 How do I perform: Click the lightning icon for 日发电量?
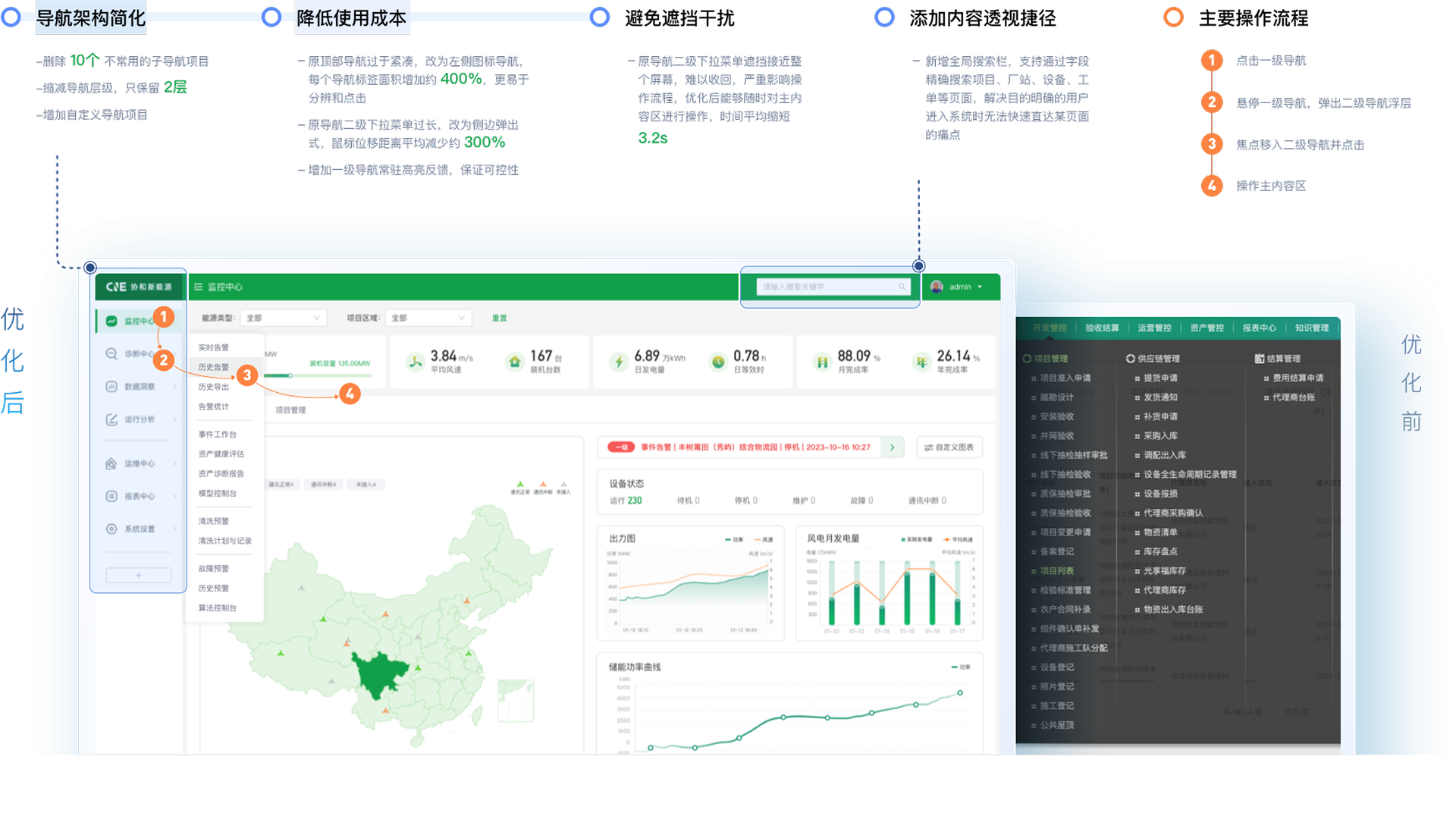[x=619, y=362]
